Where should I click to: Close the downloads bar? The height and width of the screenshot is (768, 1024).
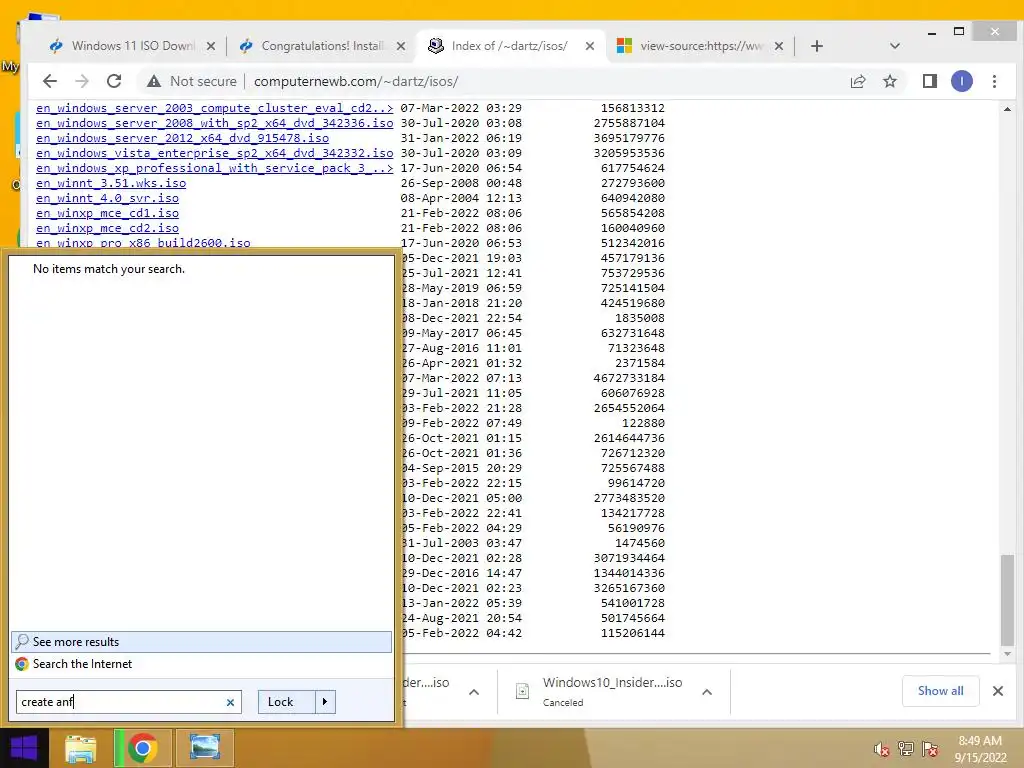point(998,691)
